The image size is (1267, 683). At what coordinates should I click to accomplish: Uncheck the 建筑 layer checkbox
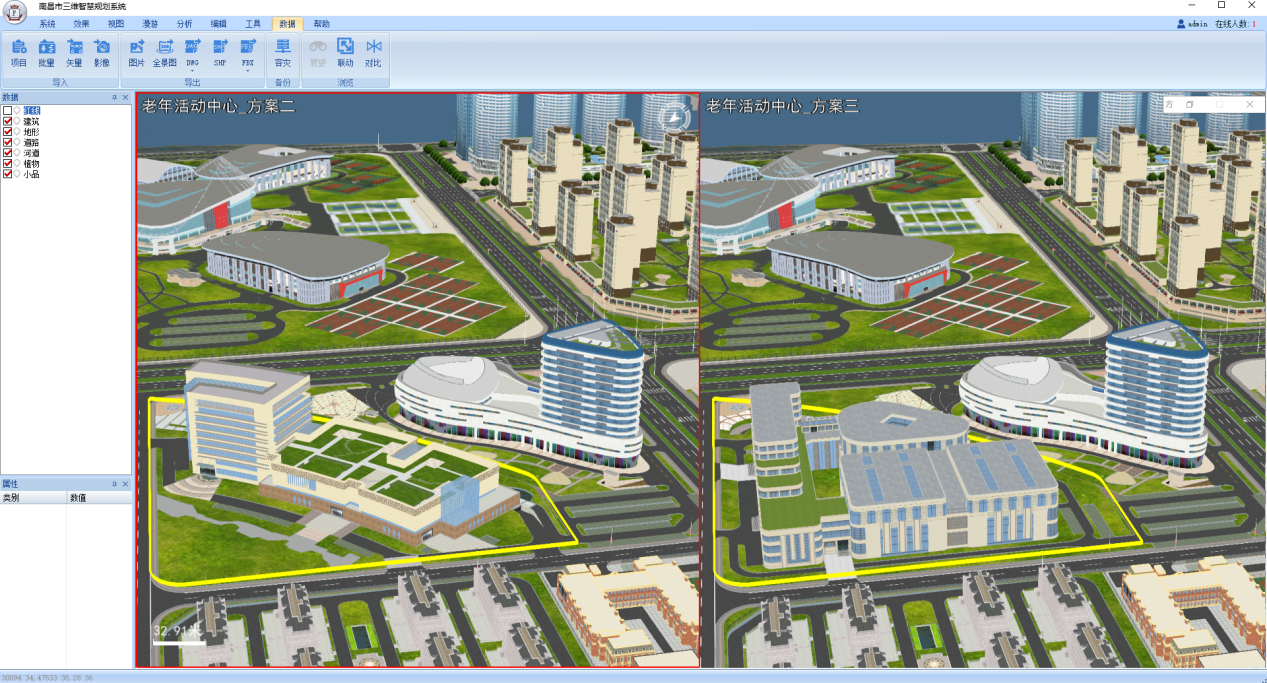click(8, 121)
